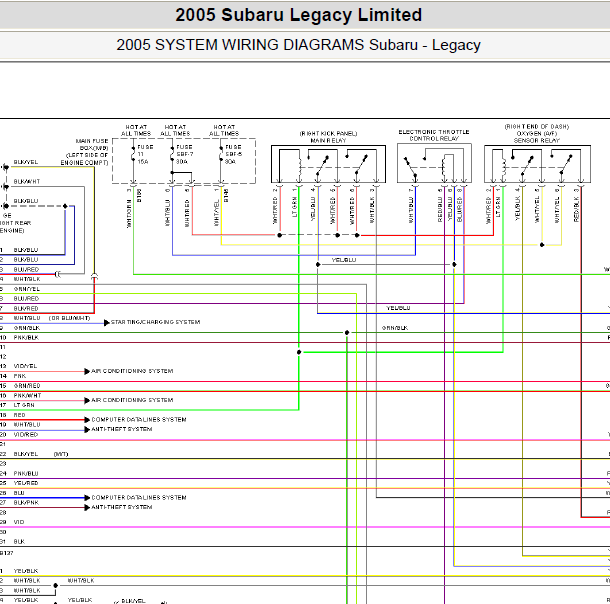Select the 'LT GRN' wire label at pin 17
Viewport: 610px width, 604px height.
24,405
